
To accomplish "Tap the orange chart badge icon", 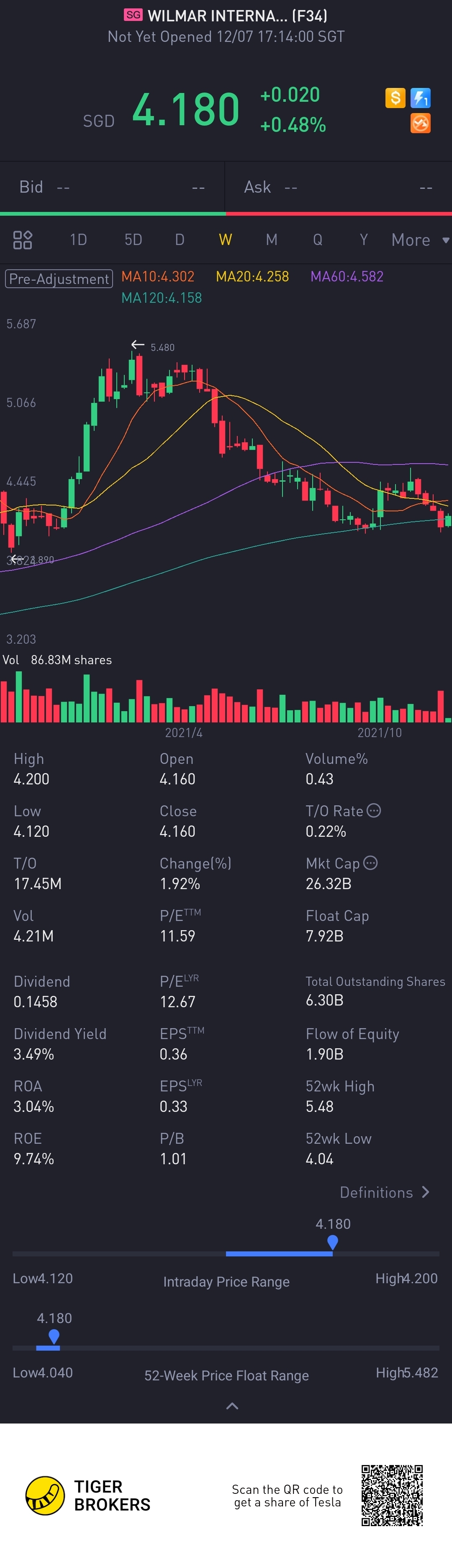I will 420,124.
